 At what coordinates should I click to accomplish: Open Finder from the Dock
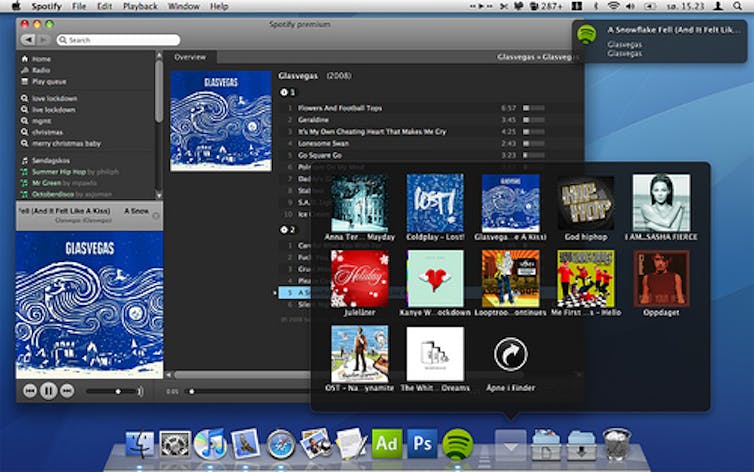tap(139, 444)
